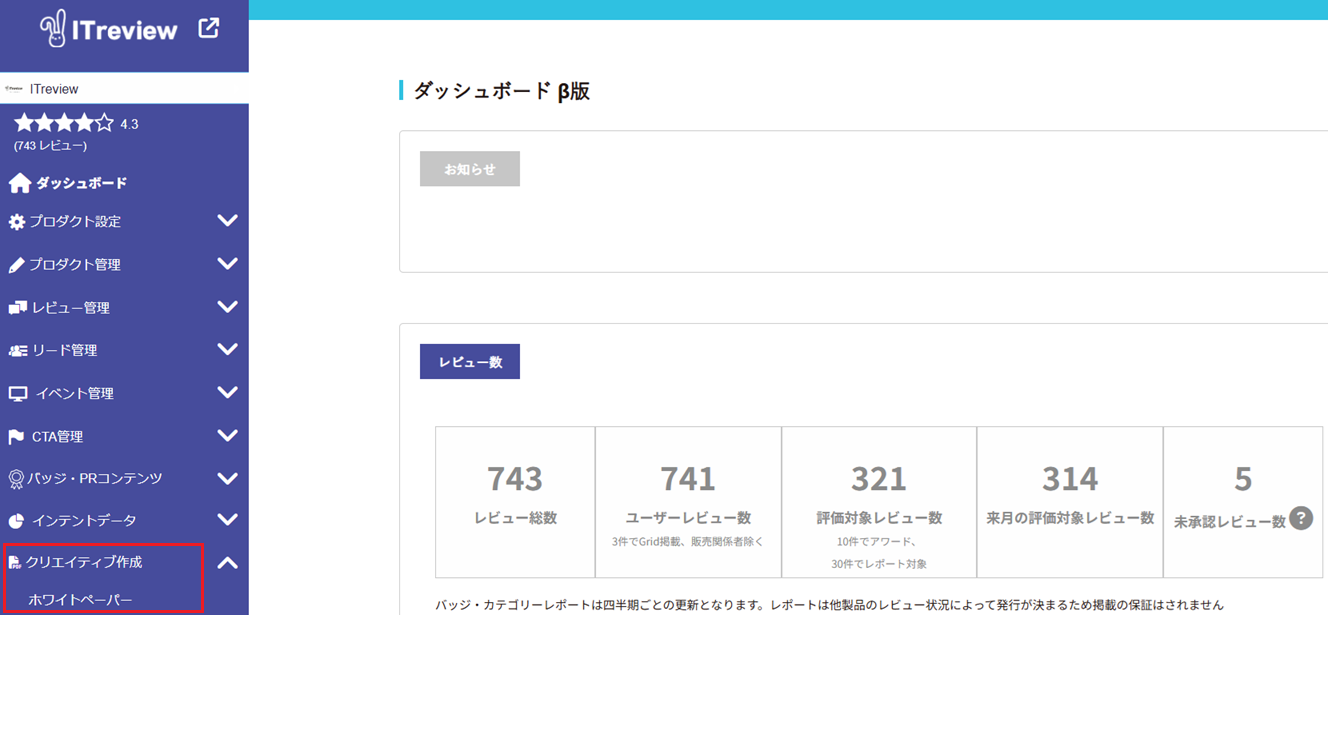Open the ホワイトペーパー submenu item
Viewport: 1344px width, 733px height.
tap(80, 600)
